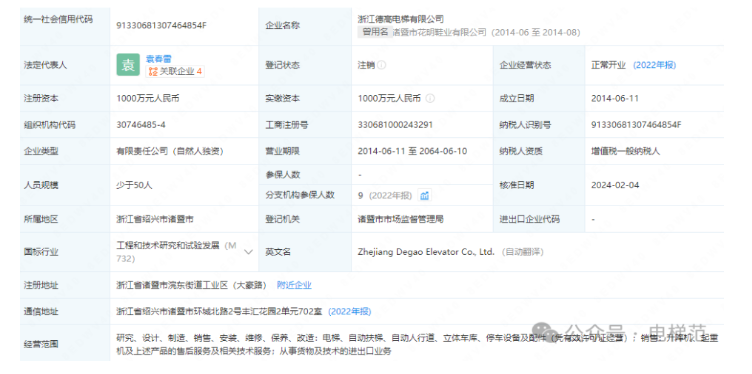
Task: Select 组织机构代码 value 30746485-4
Action: tap(141, 125)
